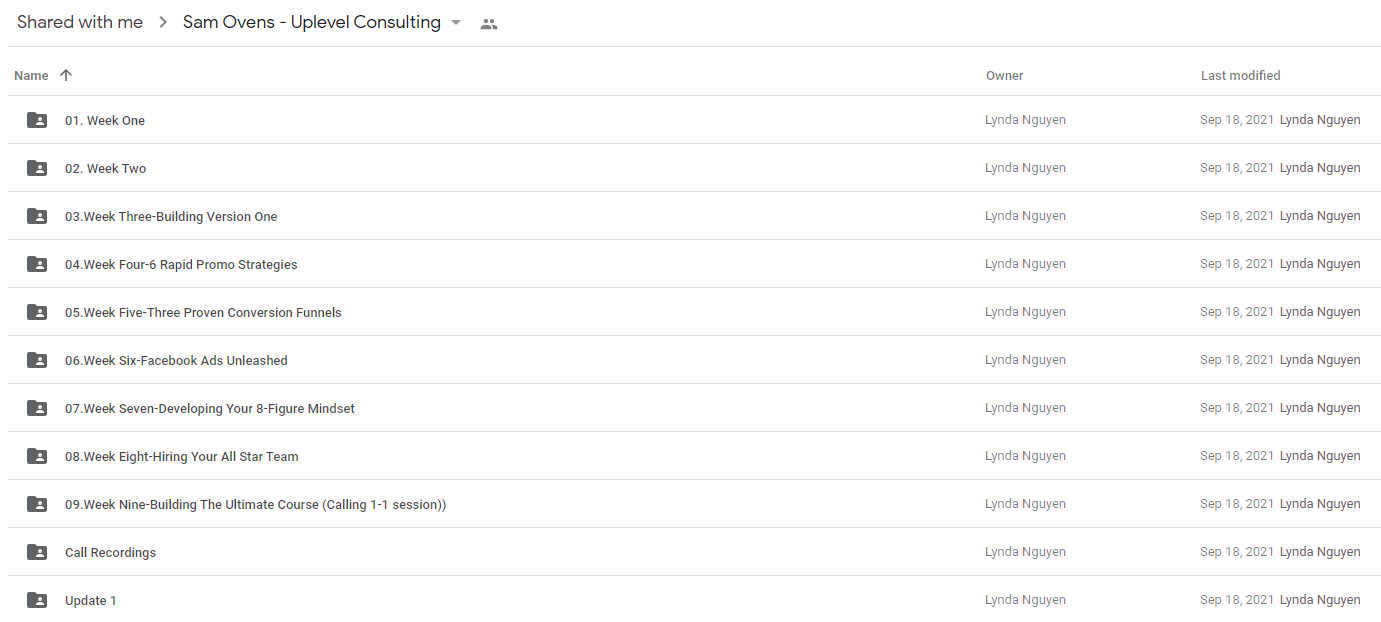Click Sep 18, 2021 date in Update 1 row
Viewport: 1381px width, 622px height.
[x=1237, y=600]
